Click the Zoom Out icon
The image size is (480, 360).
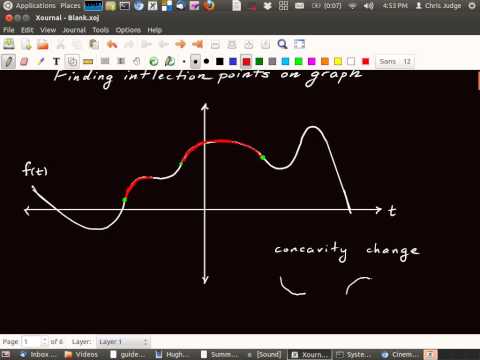tap(215, 44)
